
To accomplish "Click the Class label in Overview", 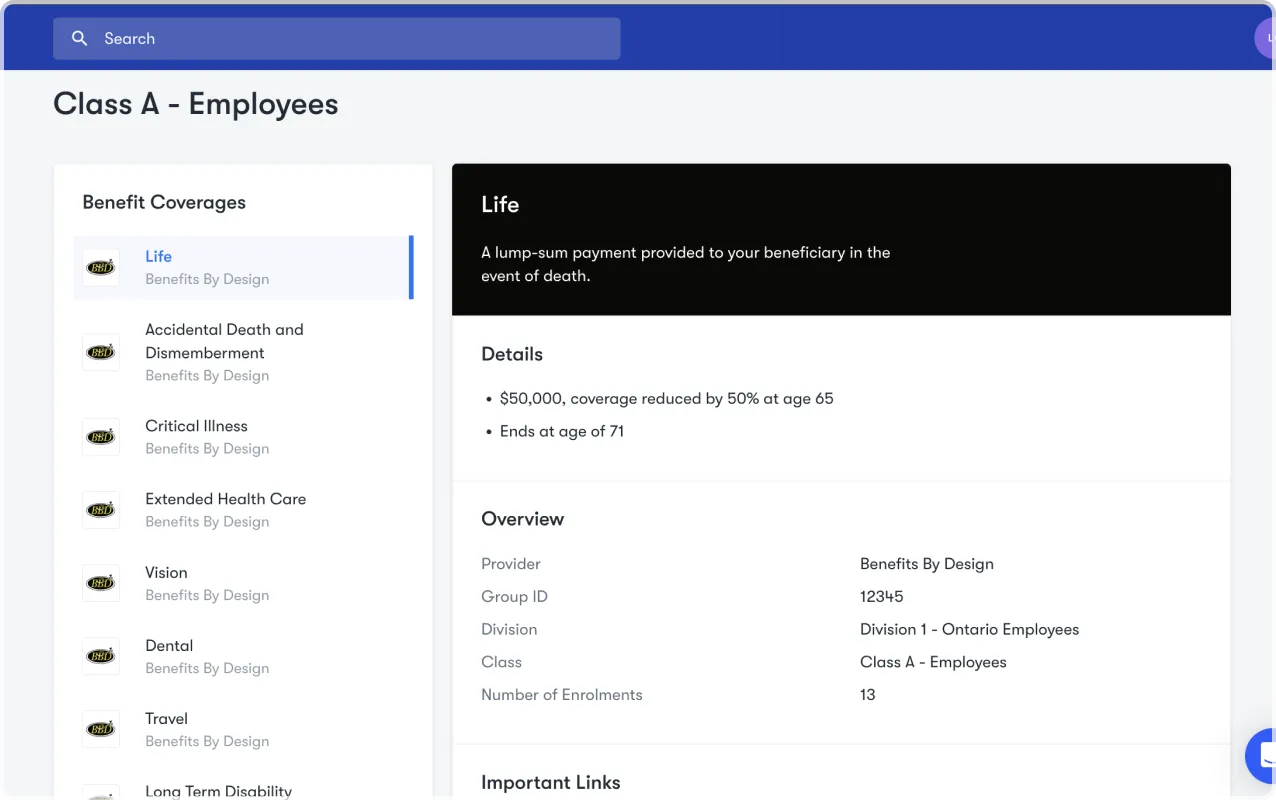I will (502, 662).
